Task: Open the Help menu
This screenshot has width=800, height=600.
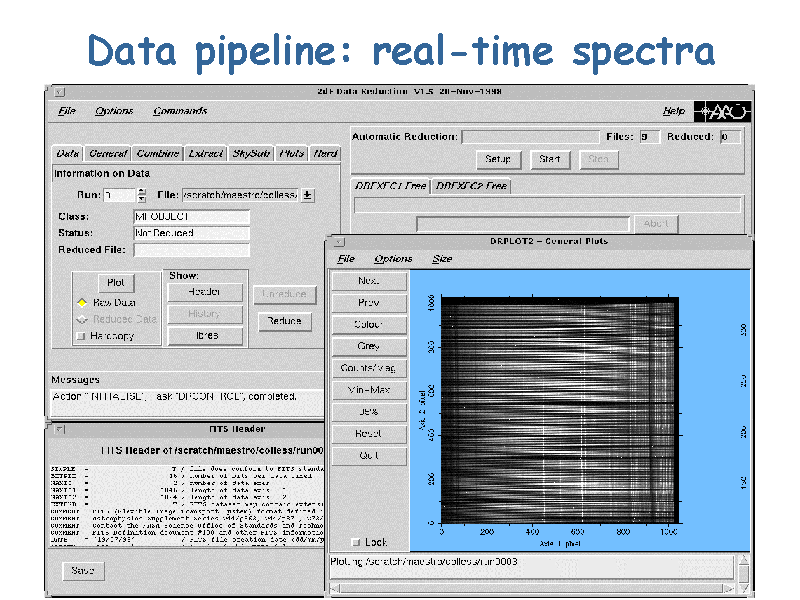Action: [x=673, y=111]
